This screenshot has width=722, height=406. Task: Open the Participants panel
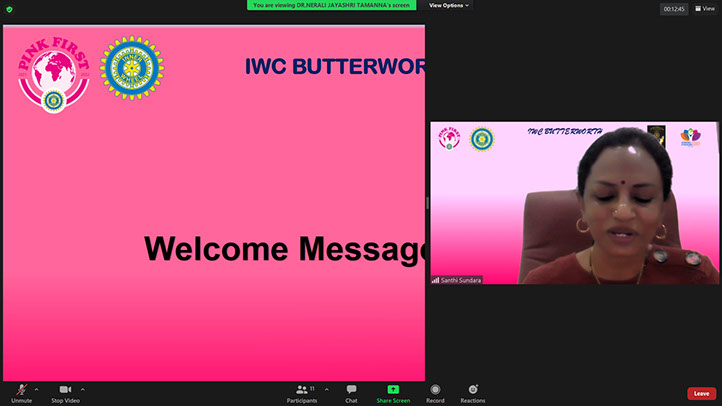tap(302, 391)
